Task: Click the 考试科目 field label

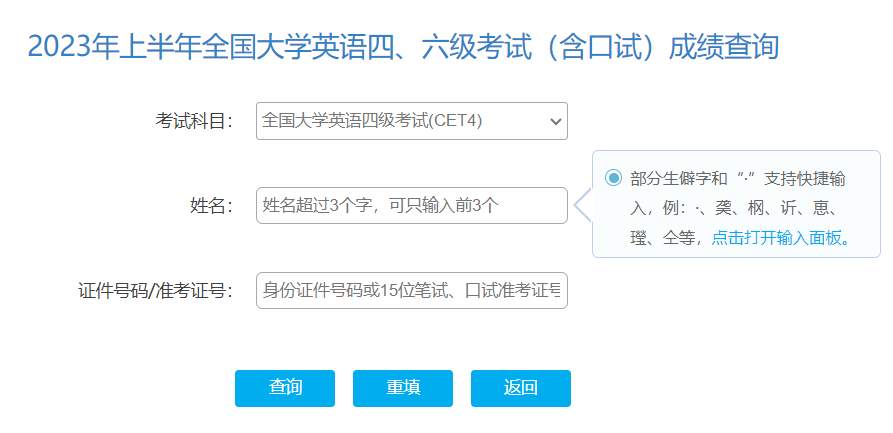Action: 194,121
